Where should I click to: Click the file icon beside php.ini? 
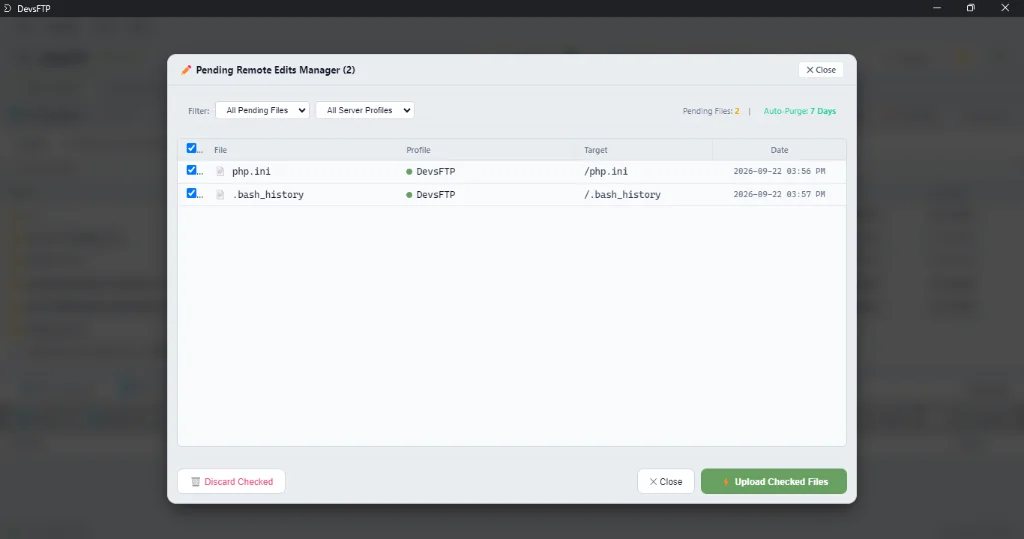(220, 172)
